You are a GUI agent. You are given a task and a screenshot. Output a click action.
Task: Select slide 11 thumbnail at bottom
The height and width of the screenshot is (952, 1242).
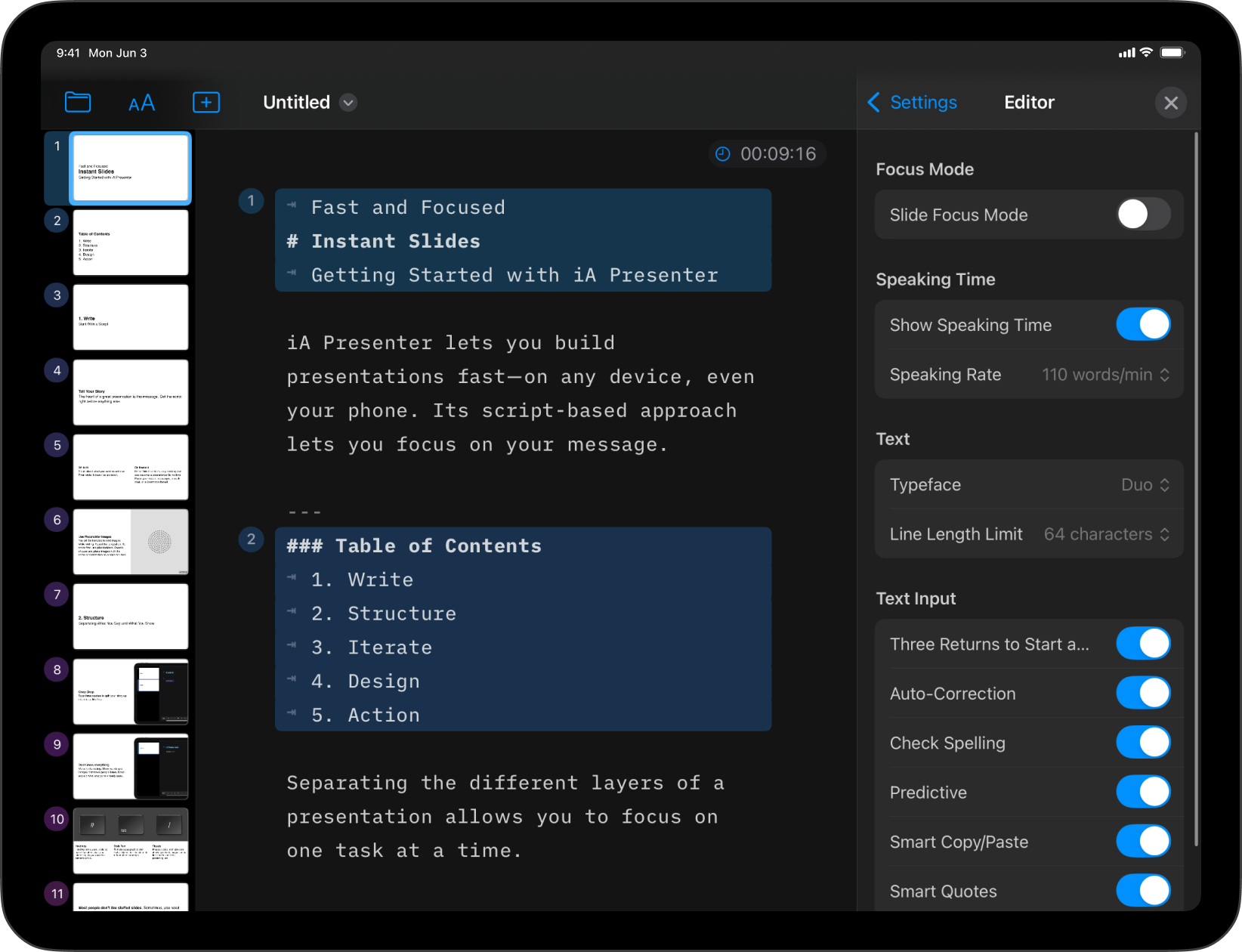[x=131, y=897]
